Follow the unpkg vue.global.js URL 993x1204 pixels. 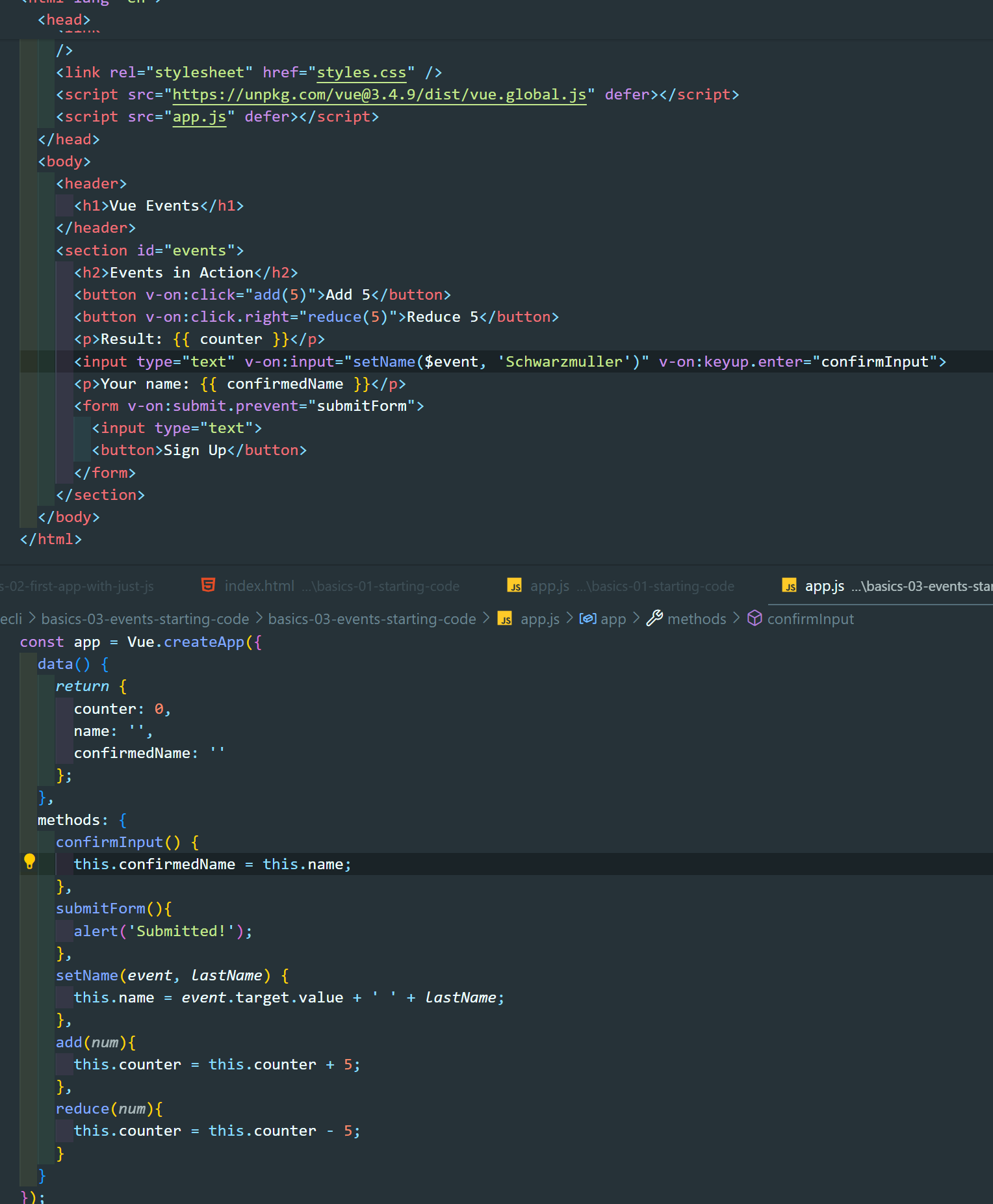click(x=379, y=95)
